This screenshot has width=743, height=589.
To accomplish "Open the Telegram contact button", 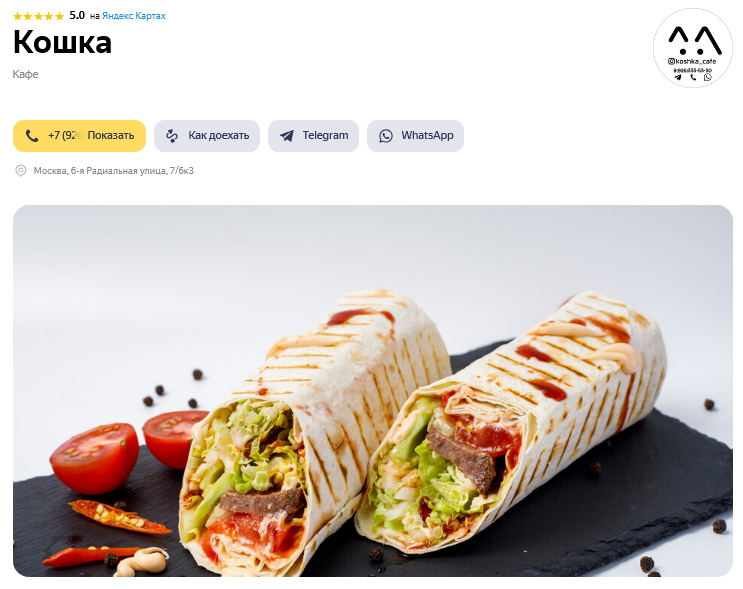I will 313,136.
